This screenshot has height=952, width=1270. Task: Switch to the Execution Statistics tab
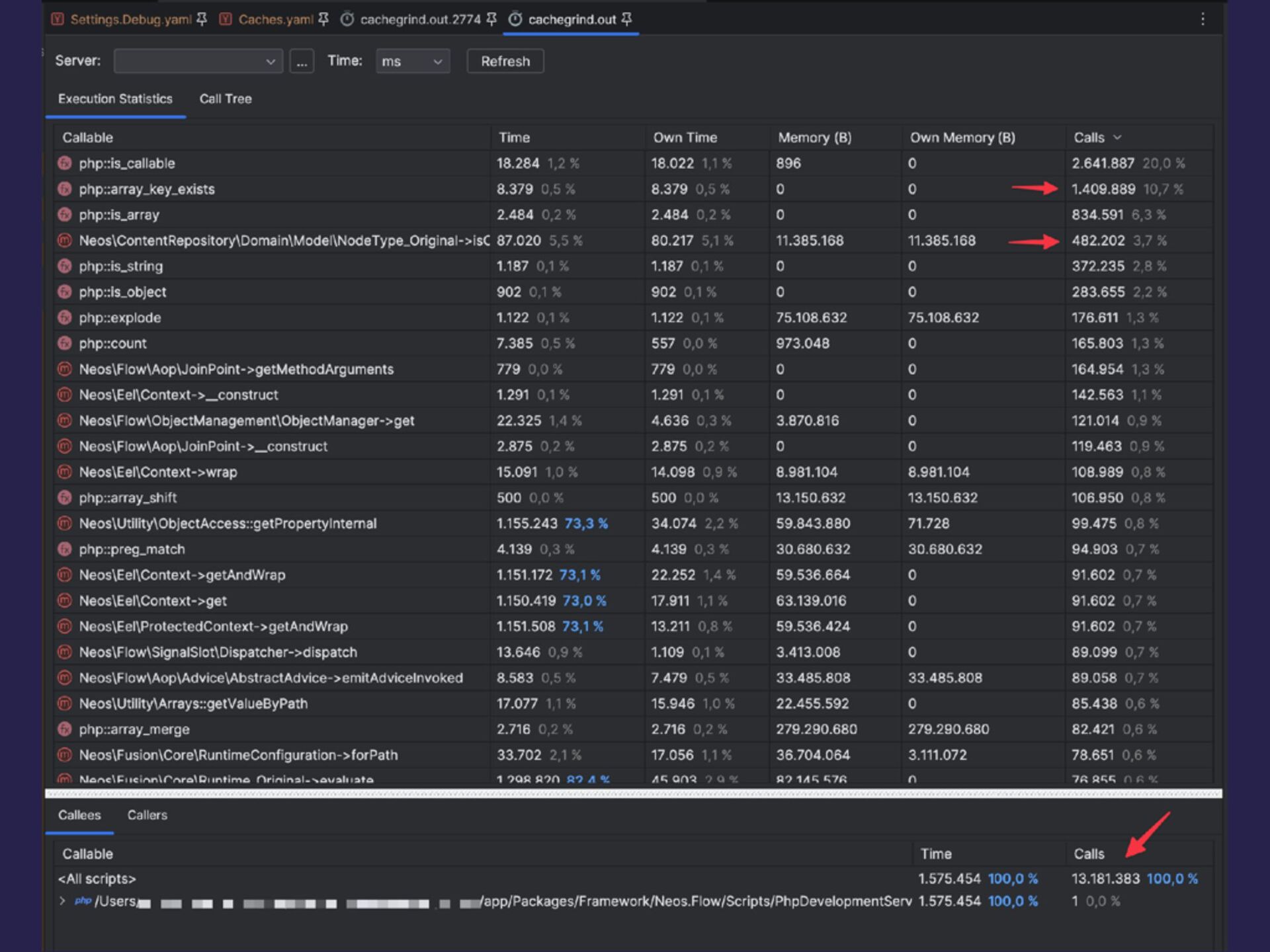point(115,99)
